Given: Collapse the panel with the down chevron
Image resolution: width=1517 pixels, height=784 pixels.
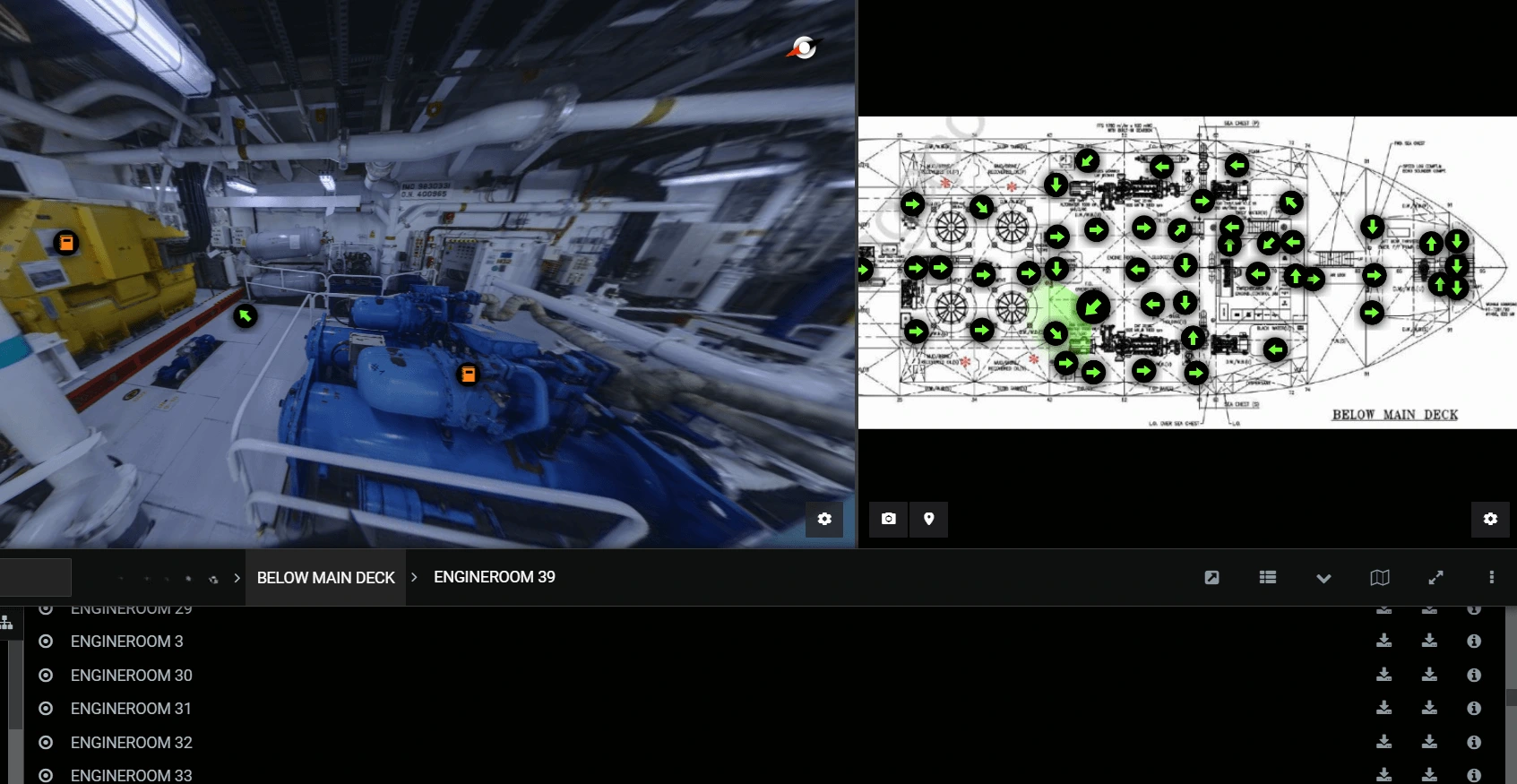Looking at the screenshot, I should point(1323,578).
